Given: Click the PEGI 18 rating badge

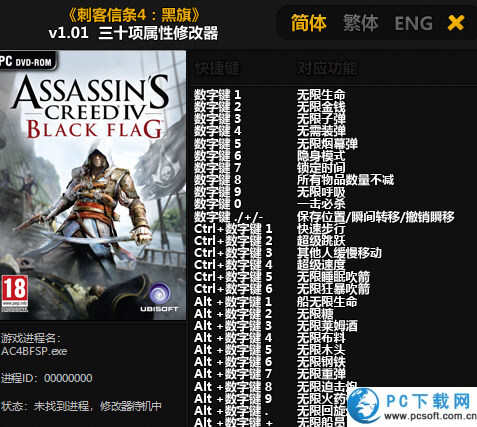Looking at the screenshot, I should tap(14, 294).
